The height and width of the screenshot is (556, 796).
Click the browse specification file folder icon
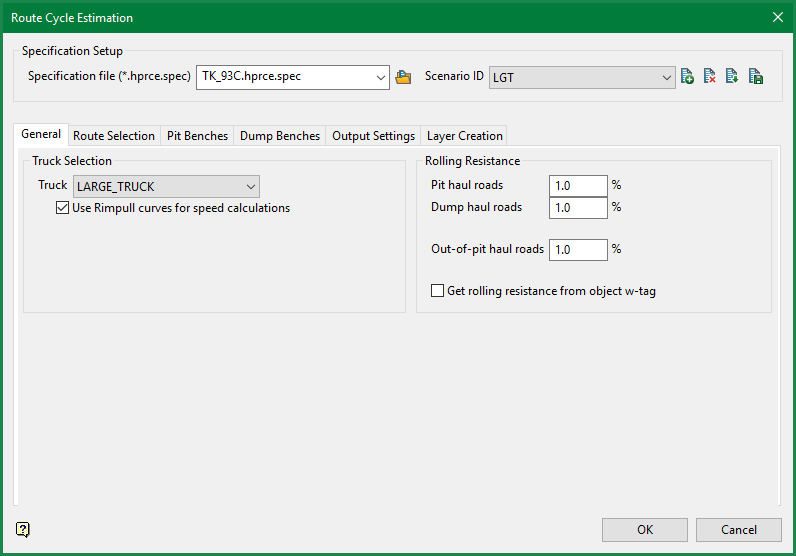click(x=403, y=77)
